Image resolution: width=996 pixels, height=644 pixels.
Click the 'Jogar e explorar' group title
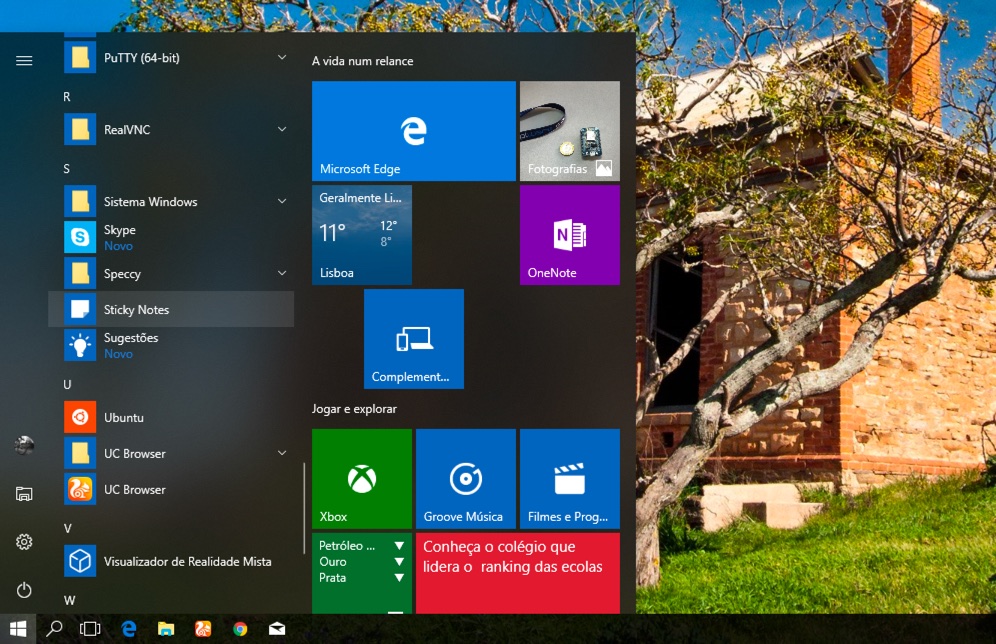point(354,409)
